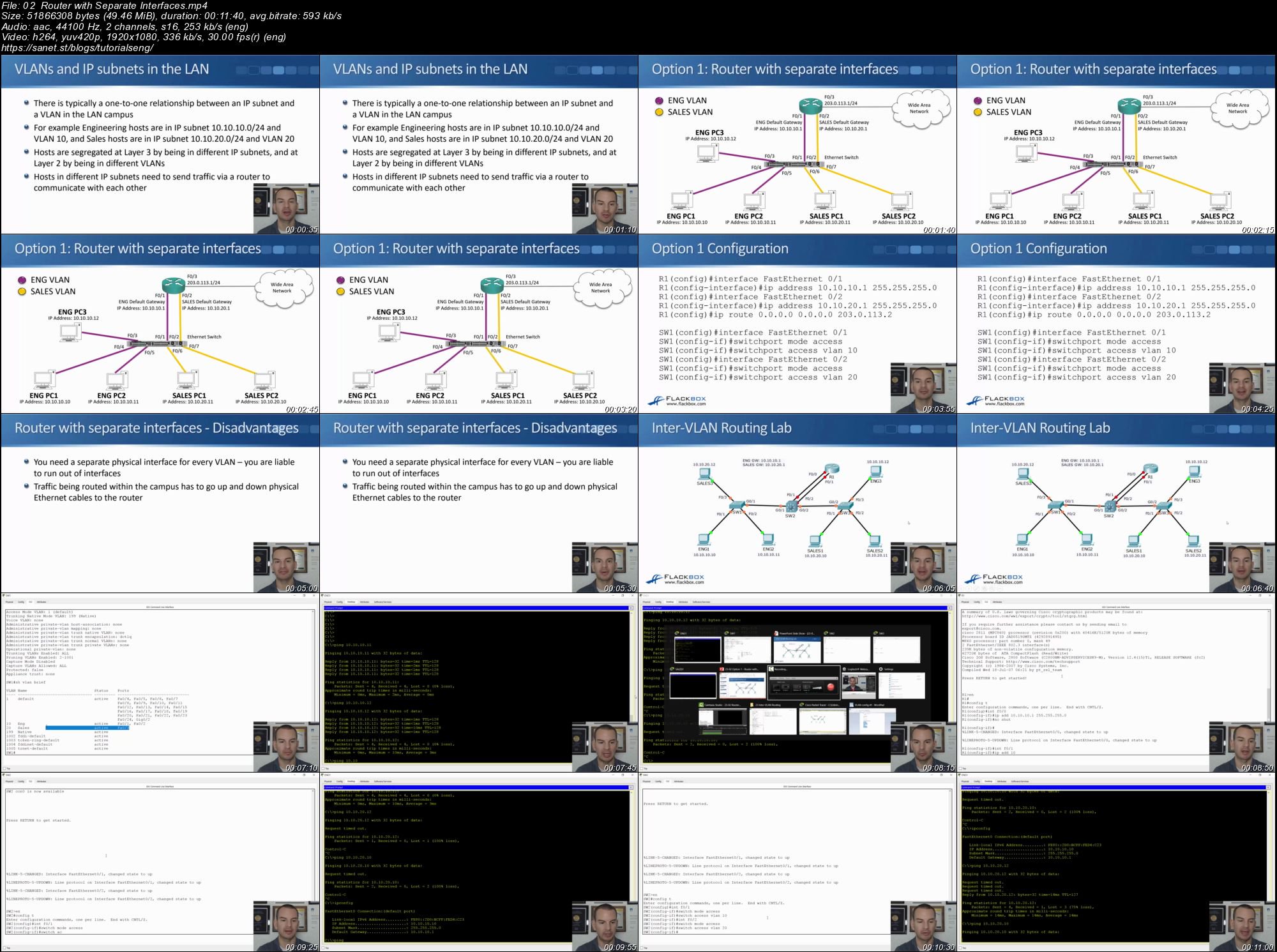
Task: Click the R1 router icon in 00:06:05 lab frame
Action: (831, 469)
